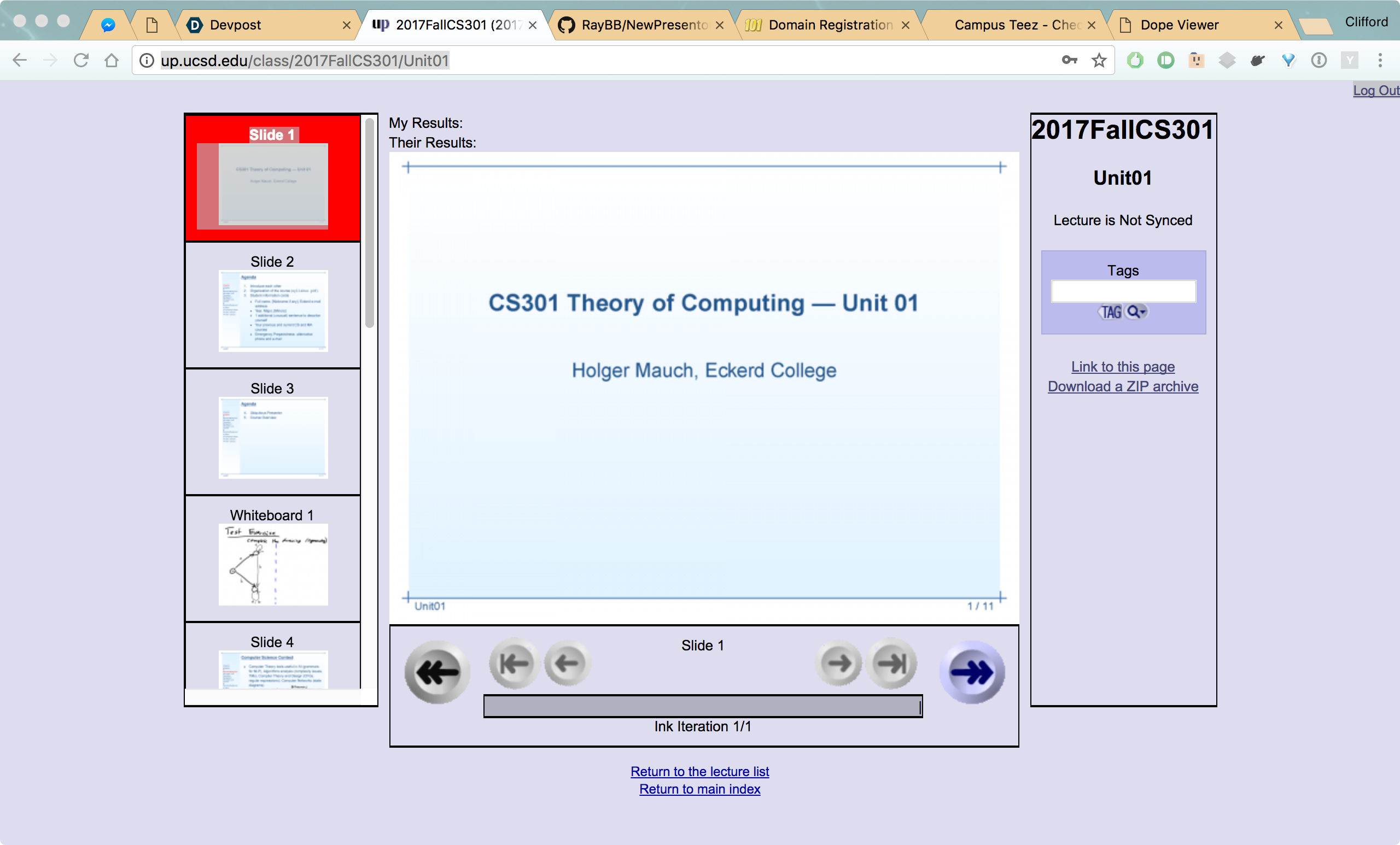This screenshot has width=1400, height=845.
Task: Click Download a ZIP archive link
Action: [1122, 386]
